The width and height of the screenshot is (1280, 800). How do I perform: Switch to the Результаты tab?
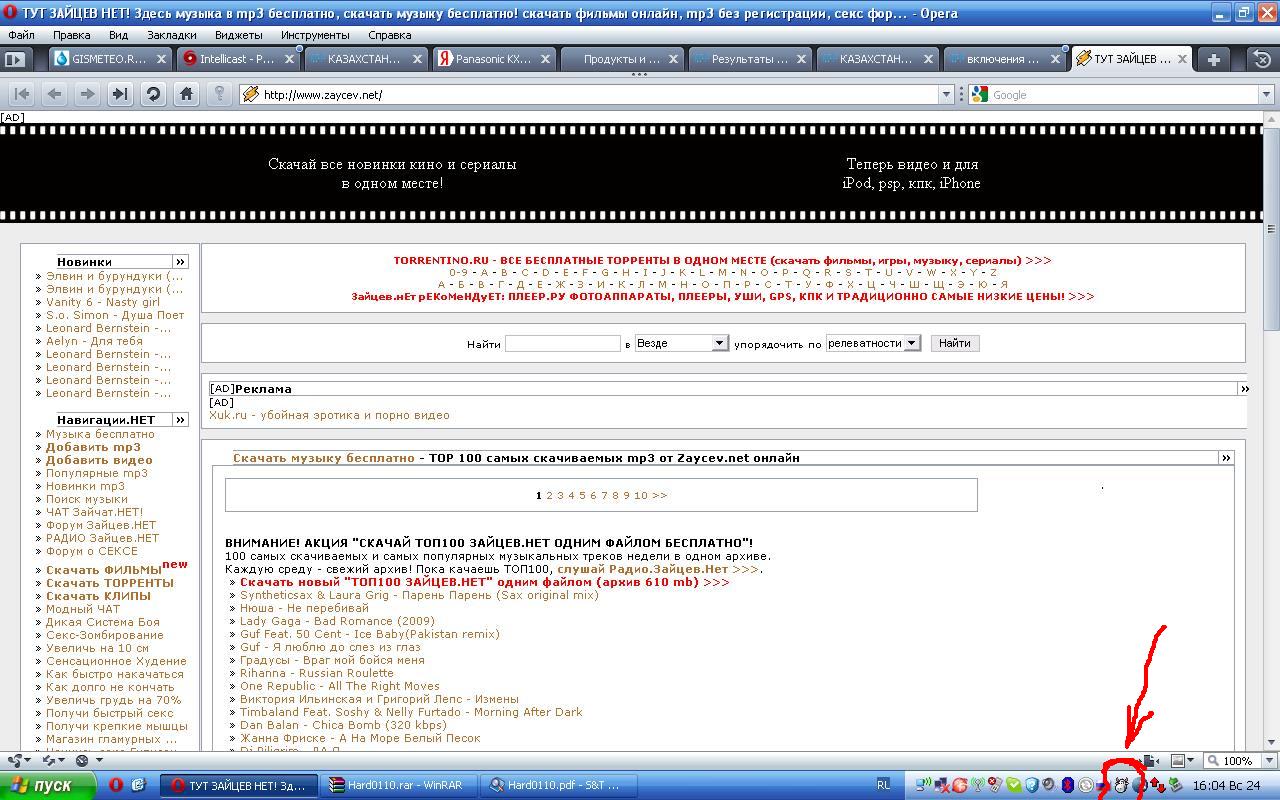click(x=749, y=59)
